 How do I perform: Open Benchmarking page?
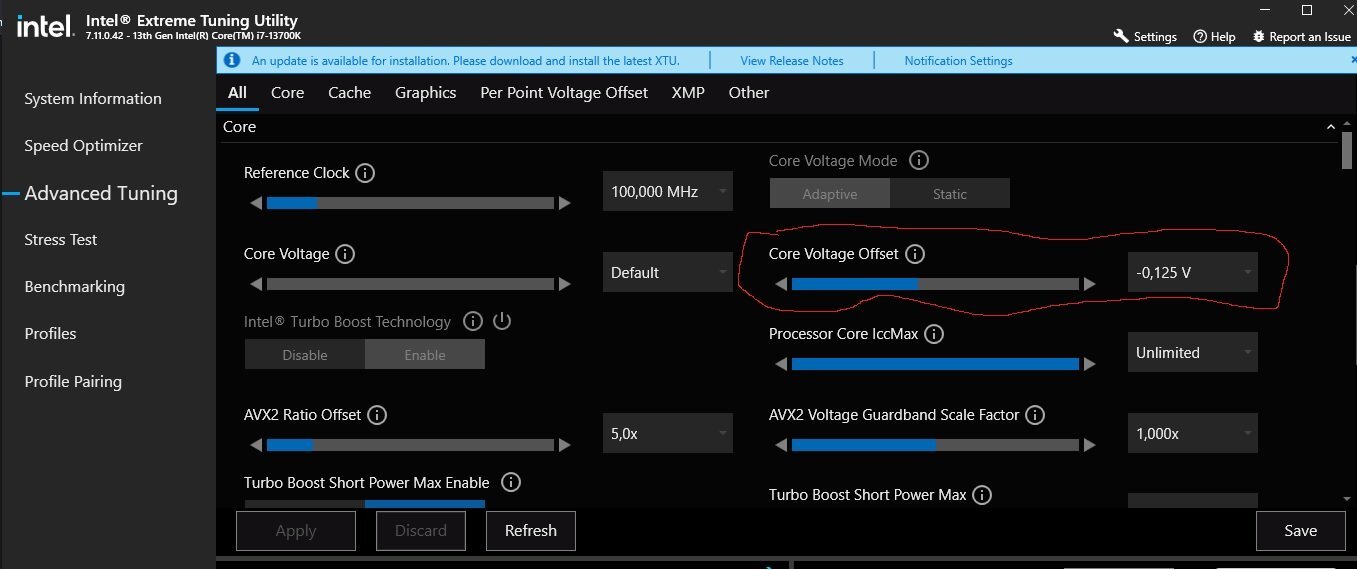[x=75, y=287]
